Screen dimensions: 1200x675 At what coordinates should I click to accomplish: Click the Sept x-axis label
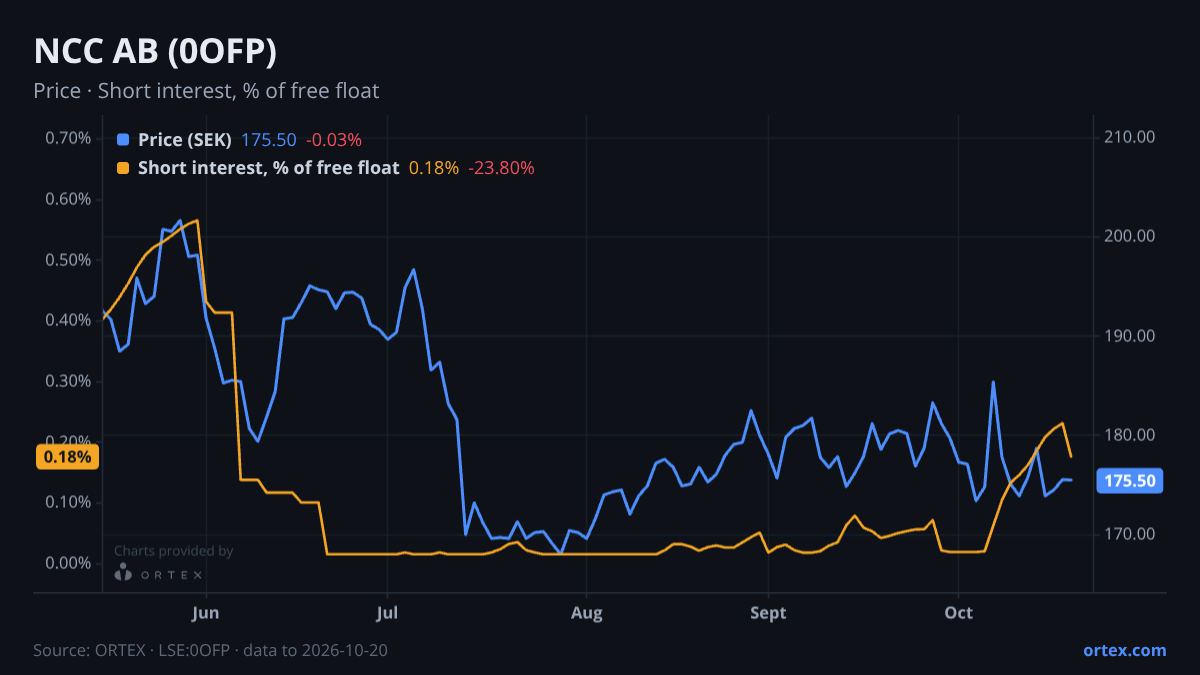767,613
